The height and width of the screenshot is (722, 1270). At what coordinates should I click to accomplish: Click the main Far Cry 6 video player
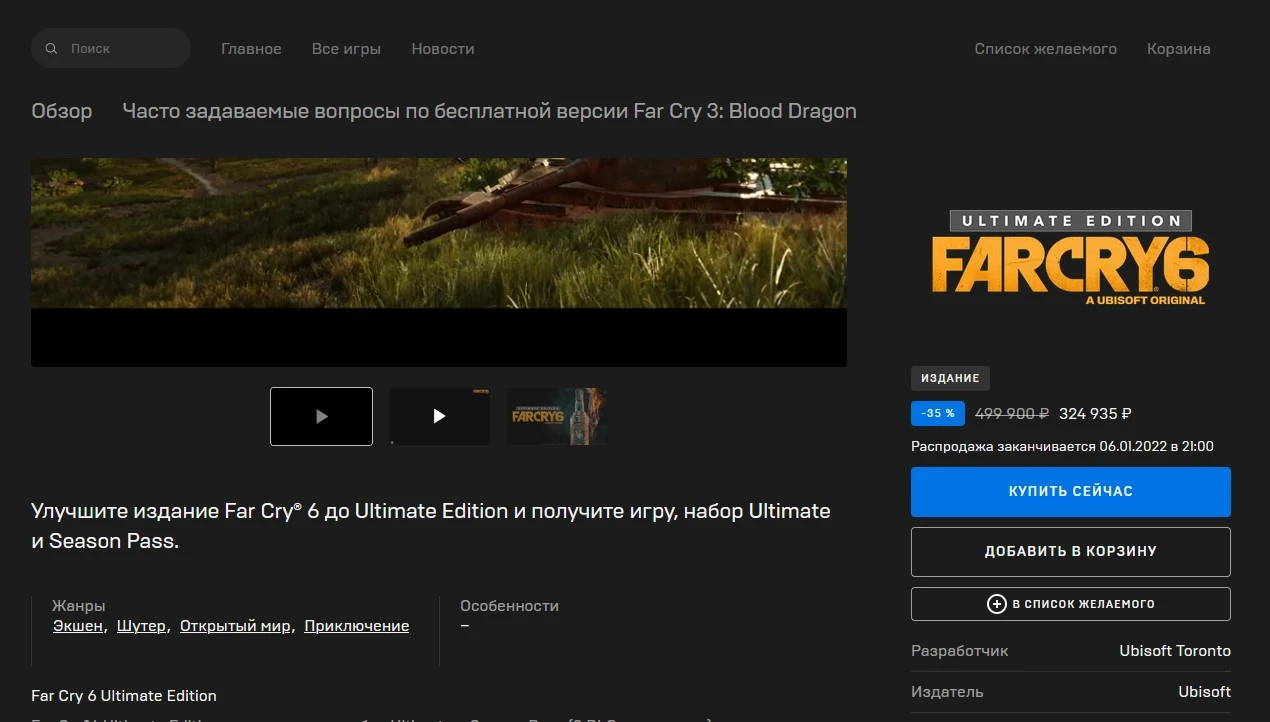(x=439, y=262)
